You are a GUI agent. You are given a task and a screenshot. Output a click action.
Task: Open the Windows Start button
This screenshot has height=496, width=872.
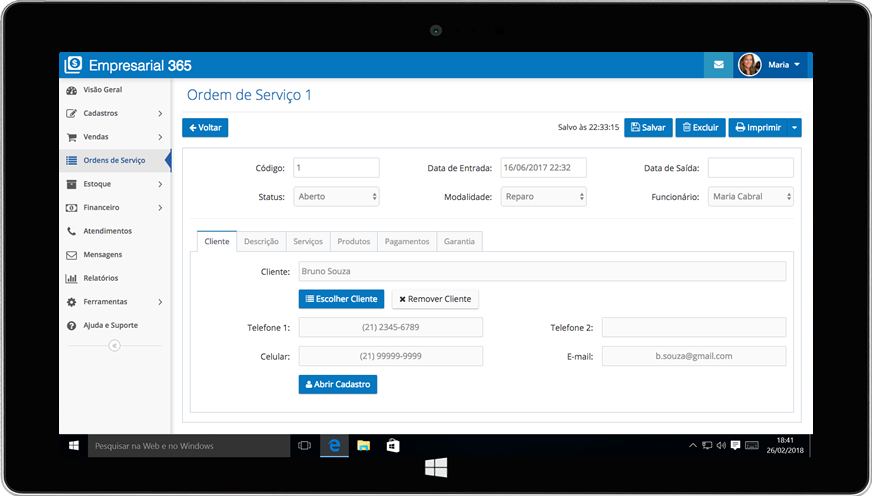click(x=73, y=446)
